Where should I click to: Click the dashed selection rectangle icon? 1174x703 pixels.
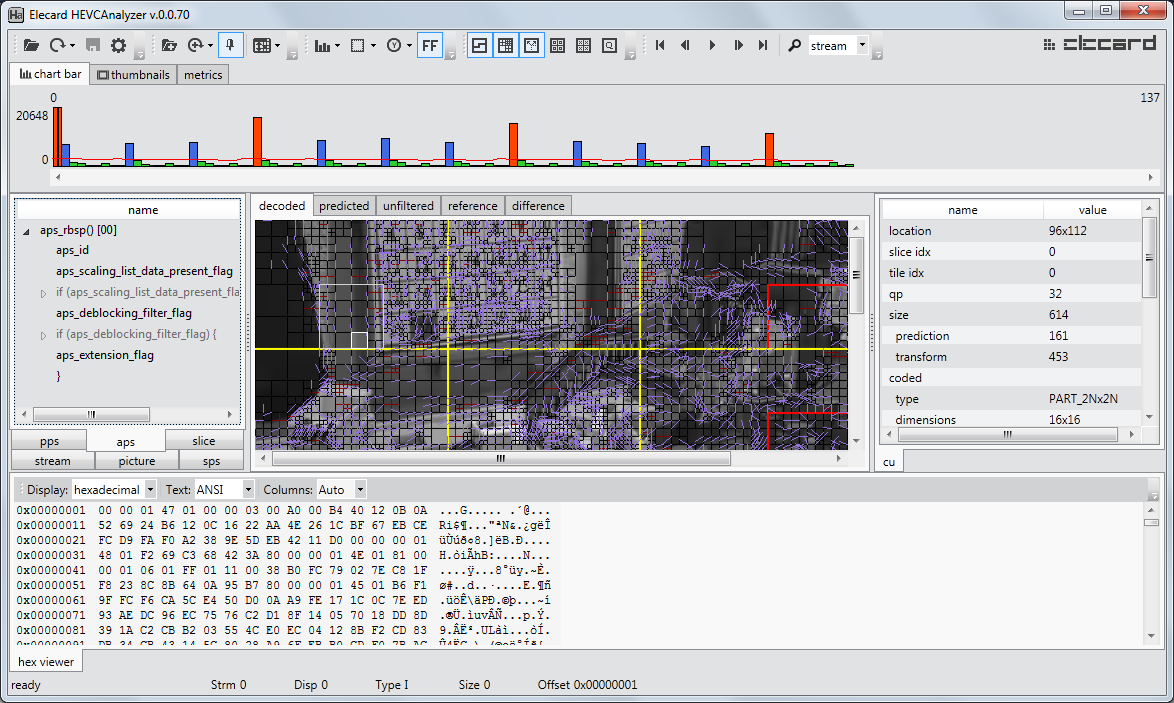click(x=358, y=46)
